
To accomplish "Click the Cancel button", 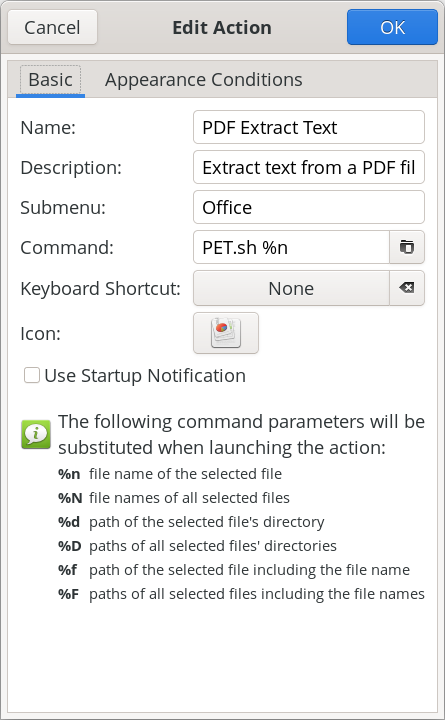I will (52, 28).
